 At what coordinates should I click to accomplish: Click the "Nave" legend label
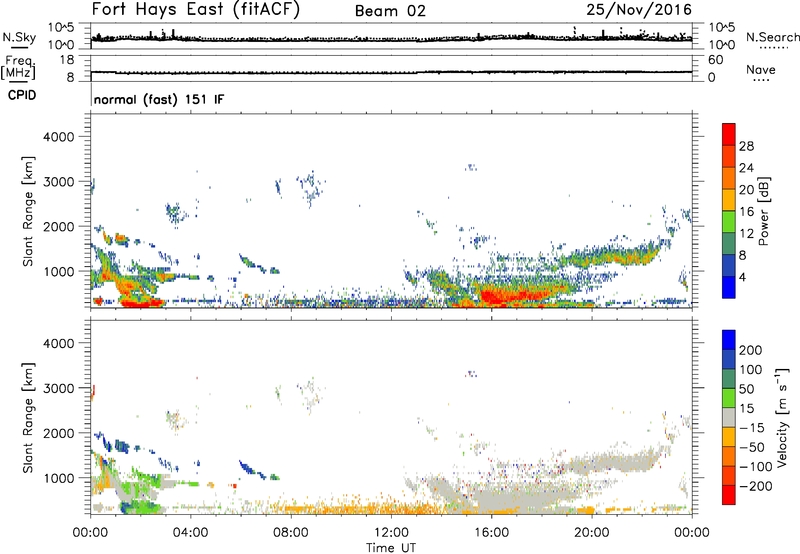tap(761, 69)
